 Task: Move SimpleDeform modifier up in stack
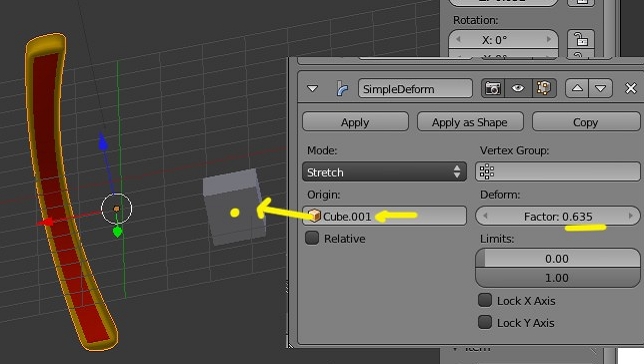pos(577,88)
